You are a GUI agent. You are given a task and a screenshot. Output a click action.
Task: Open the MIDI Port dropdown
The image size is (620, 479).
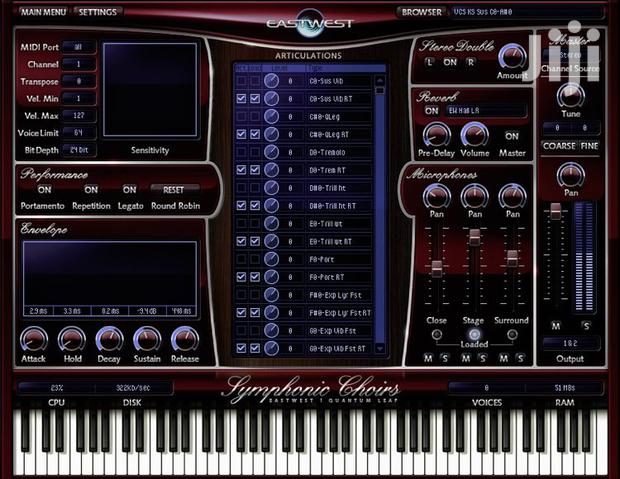pyautogui.click(x=78, y=47)
